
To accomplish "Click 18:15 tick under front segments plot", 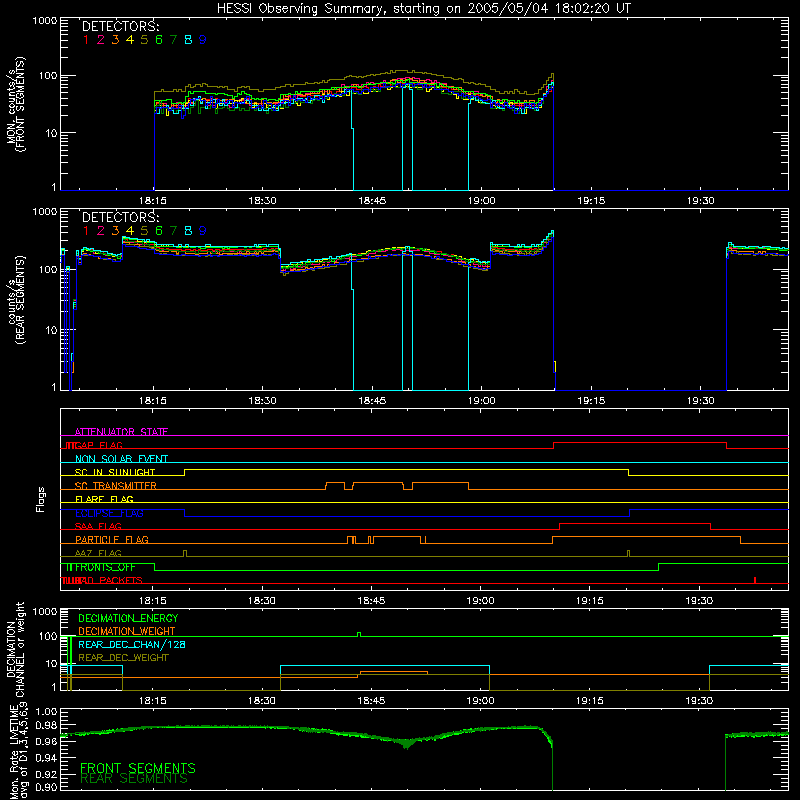I will coord(153,201).
